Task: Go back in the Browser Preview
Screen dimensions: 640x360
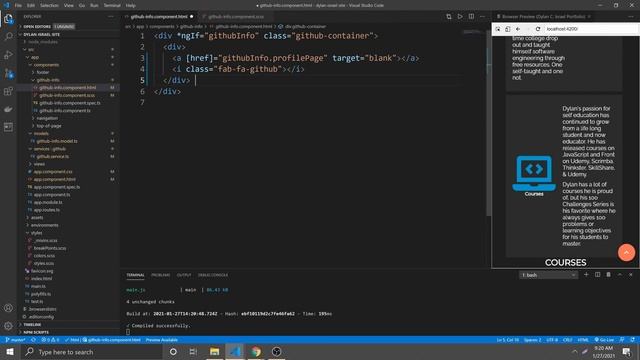Action: tap(518, 29)
